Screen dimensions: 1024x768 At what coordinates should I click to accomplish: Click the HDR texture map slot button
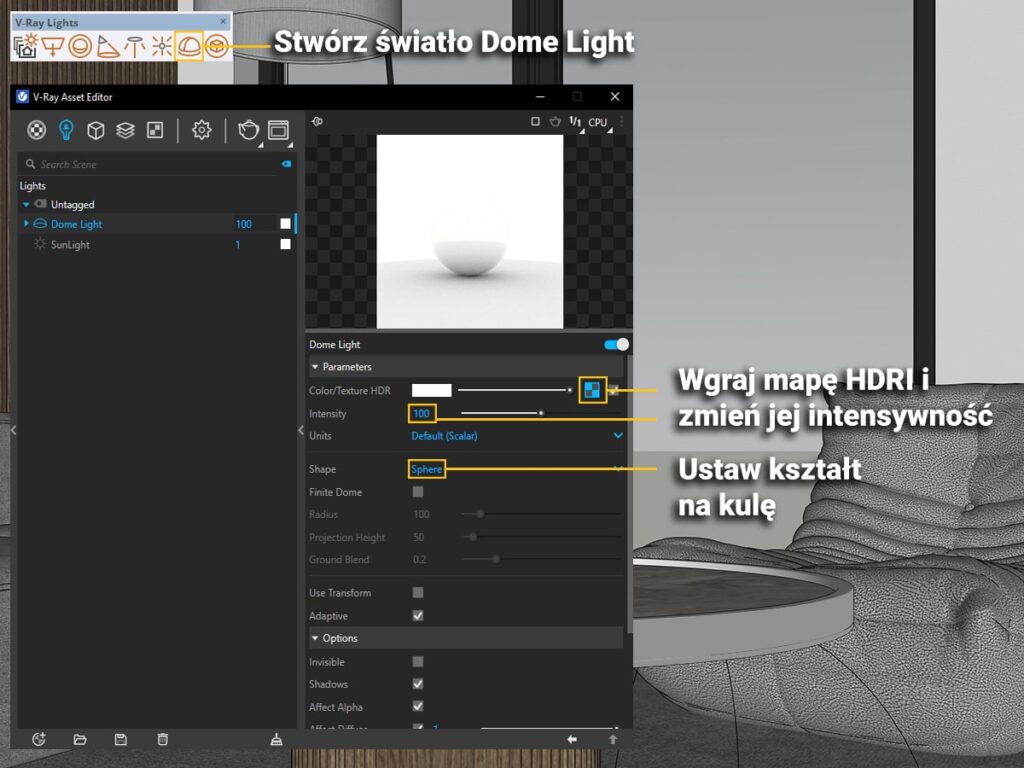(593, 390)
